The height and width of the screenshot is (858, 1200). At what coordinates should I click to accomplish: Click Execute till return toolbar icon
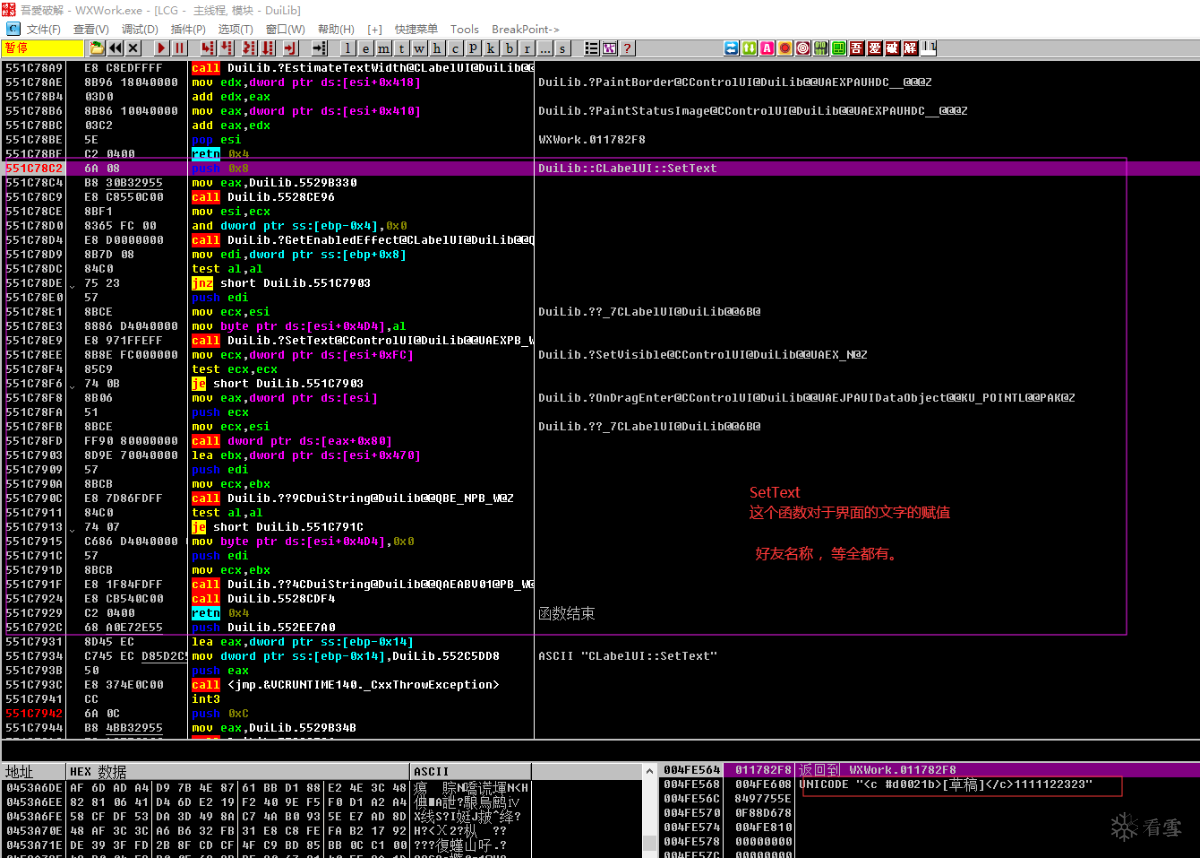[289, 48]
